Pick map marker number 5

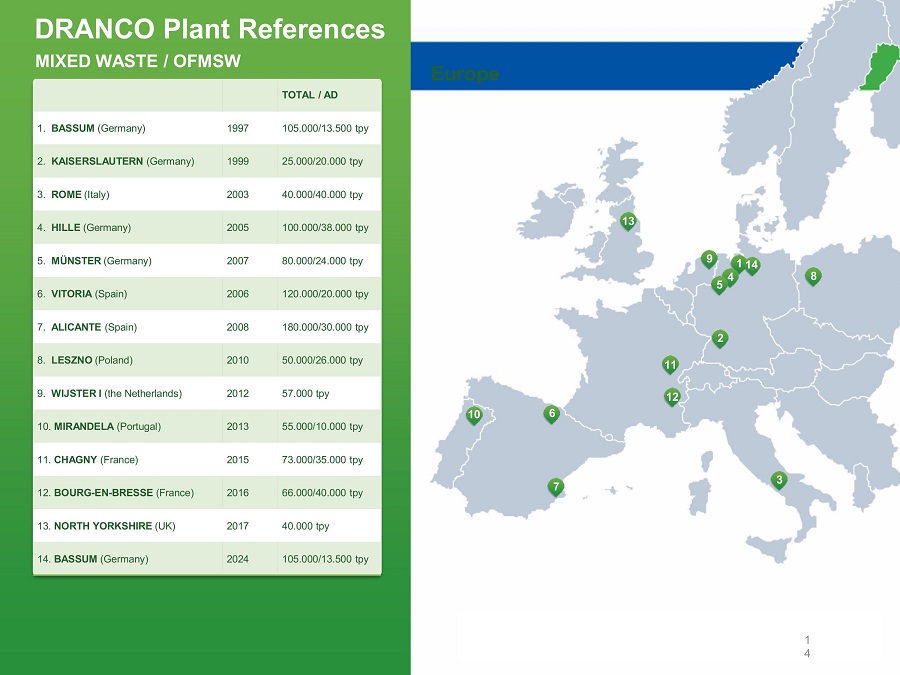pos(719,285)
